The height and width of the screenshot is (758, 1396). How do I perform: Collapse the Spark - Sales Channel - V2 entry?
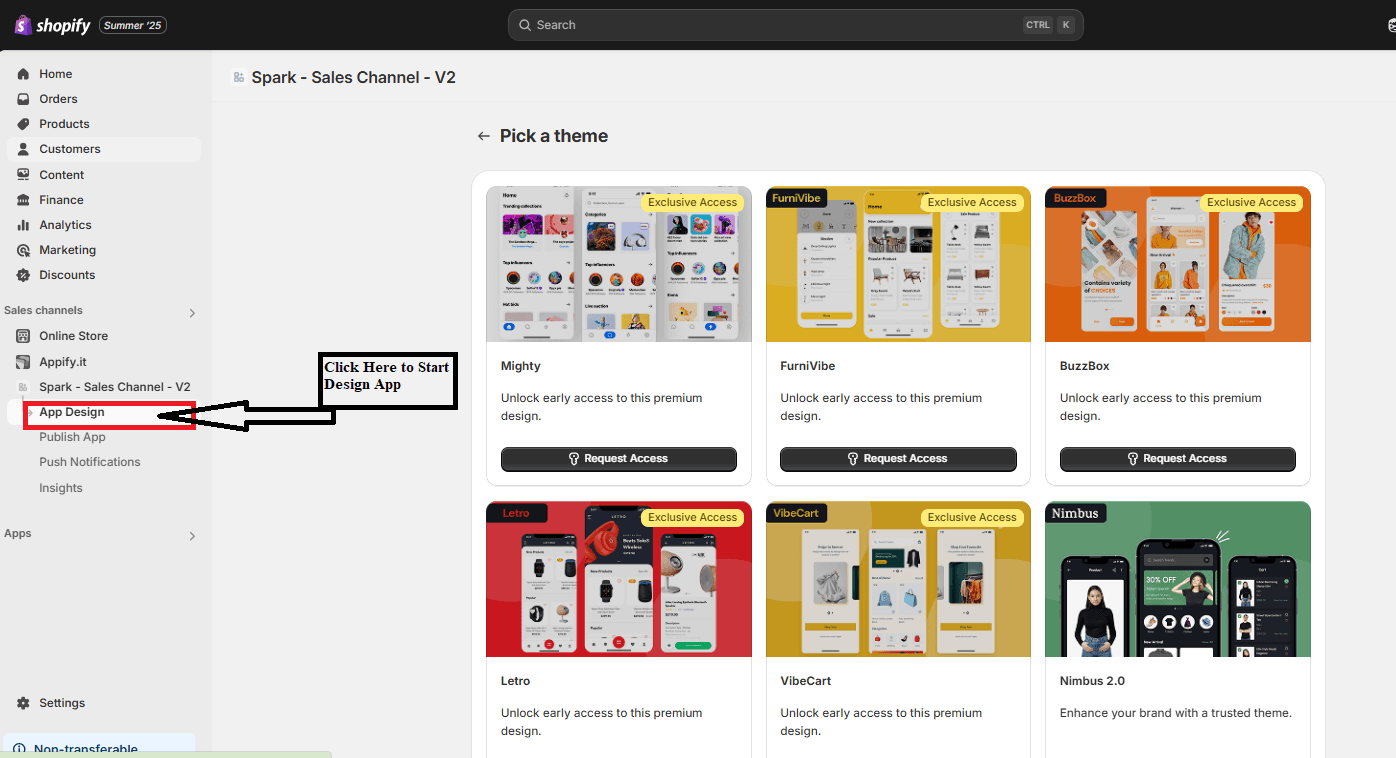point(112,386)
